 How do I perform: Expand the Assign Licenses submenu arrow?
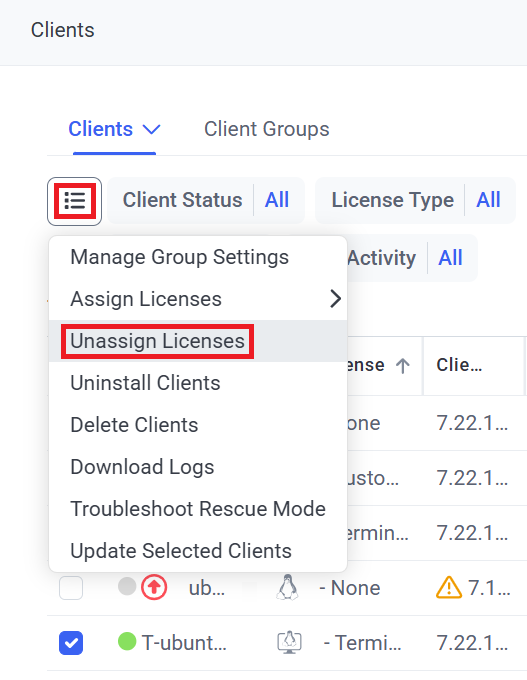pyautogui.click(x=335, y=299)
